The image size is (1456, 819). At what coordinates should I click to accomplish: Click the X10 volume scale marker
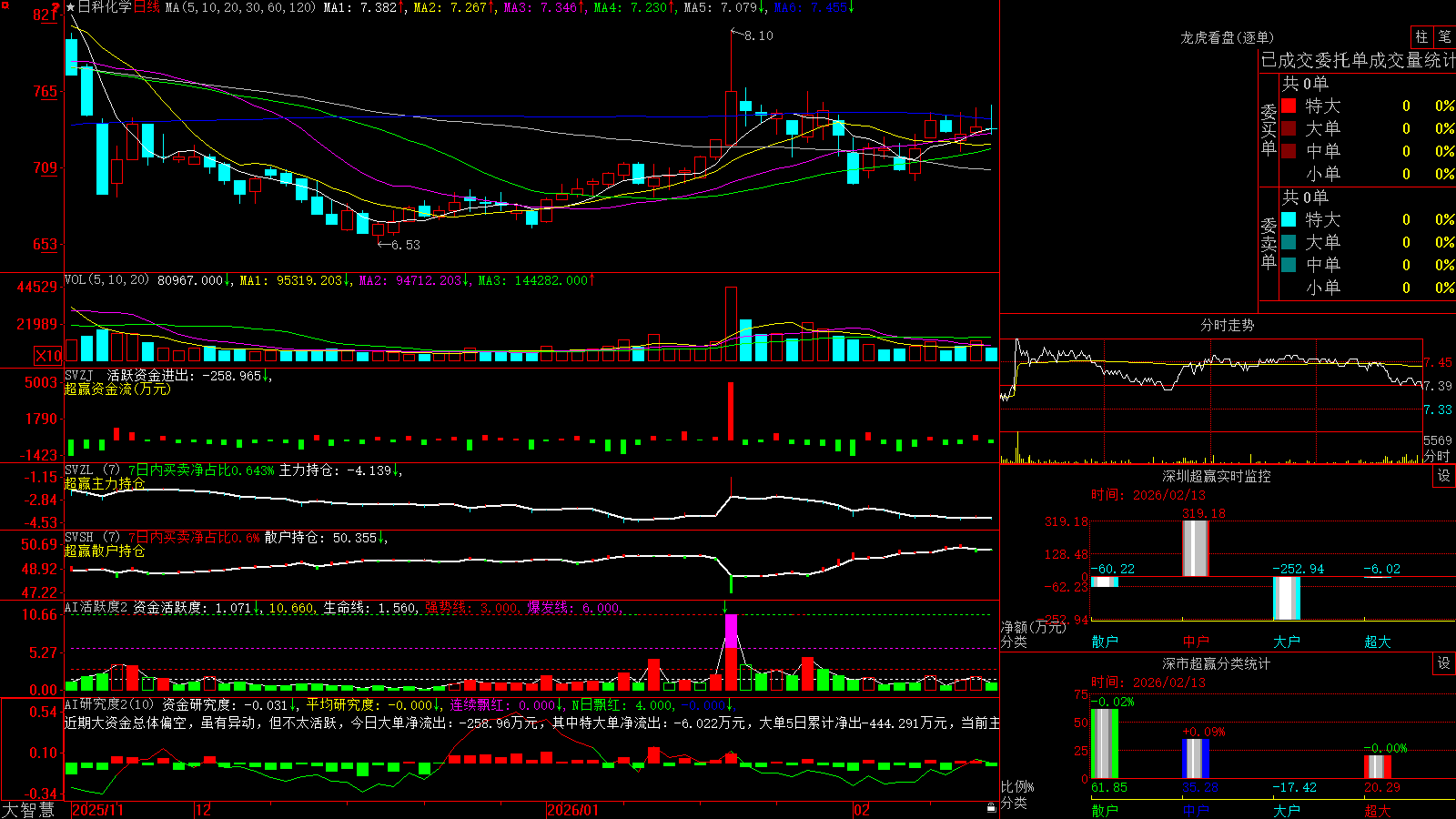point(48,356)
